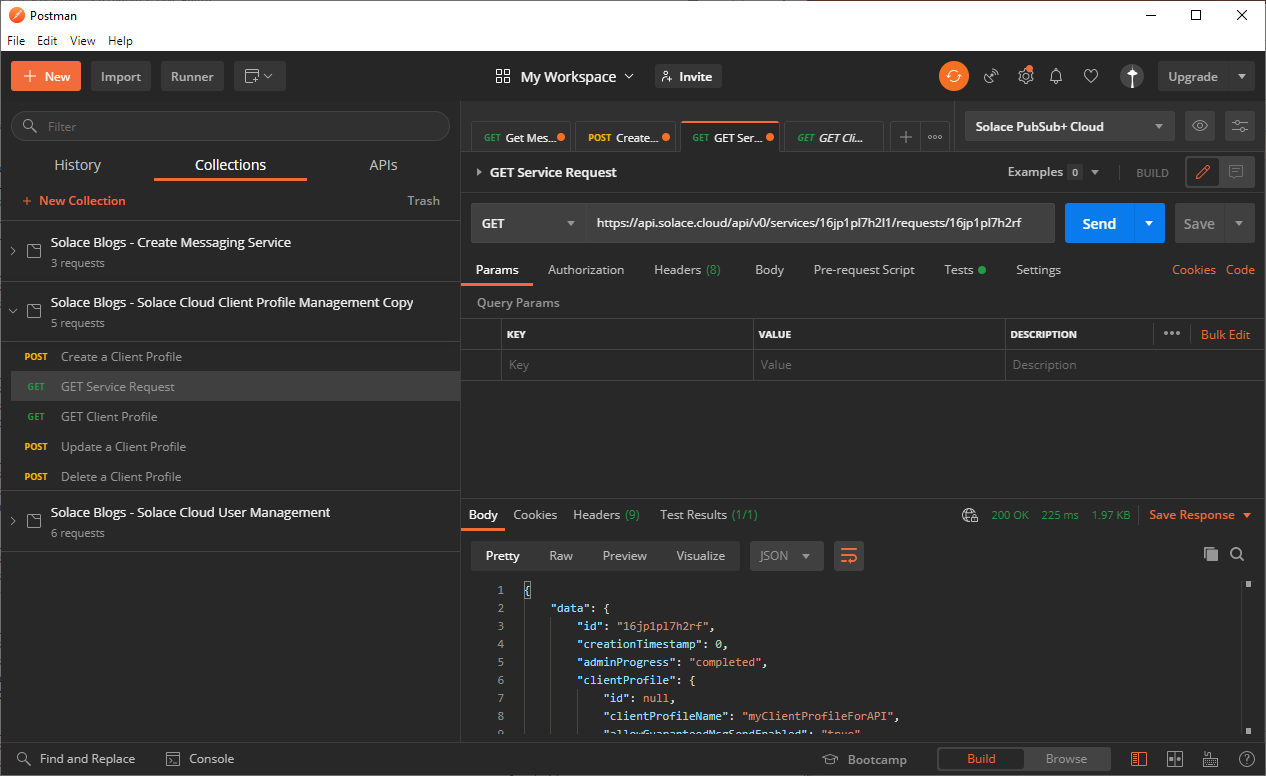Open the History tab
This screenshot has width=1266, height=776.
pos(77,165)
